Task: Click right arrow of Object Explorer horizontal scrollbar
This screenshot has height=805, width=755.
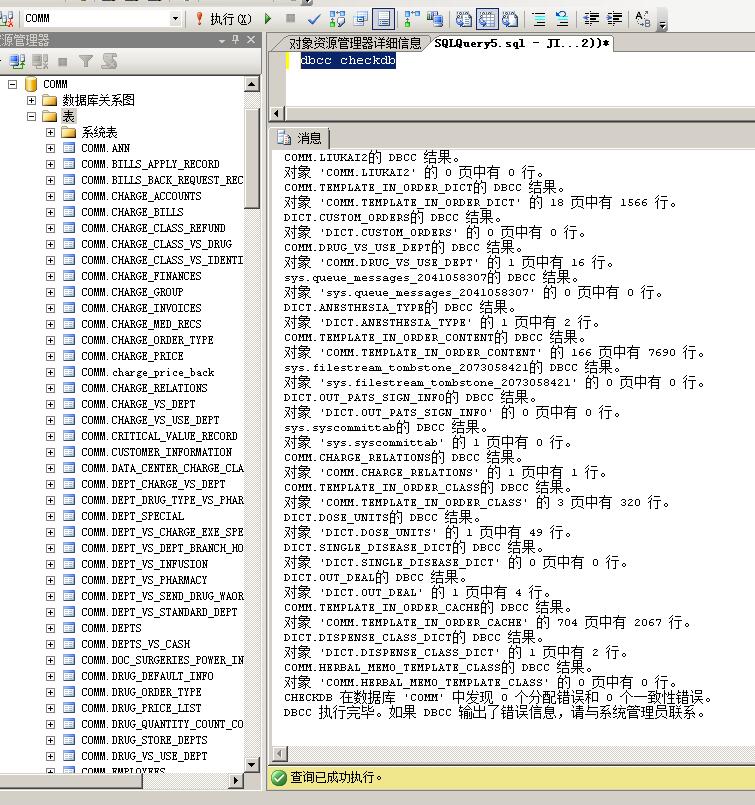Action: pyautogui.click(x=235, y=781)
